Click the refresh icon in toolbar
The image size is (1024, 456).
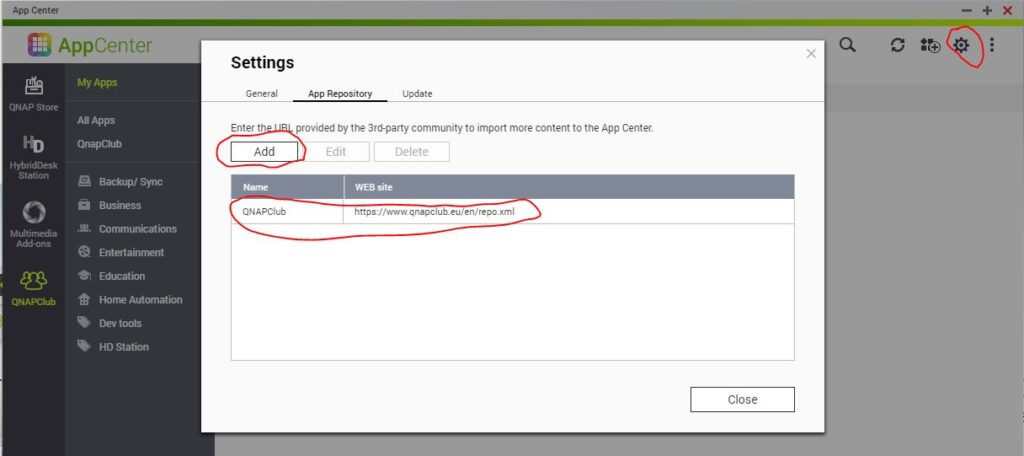pyautogui.click(x=898, y=45)
